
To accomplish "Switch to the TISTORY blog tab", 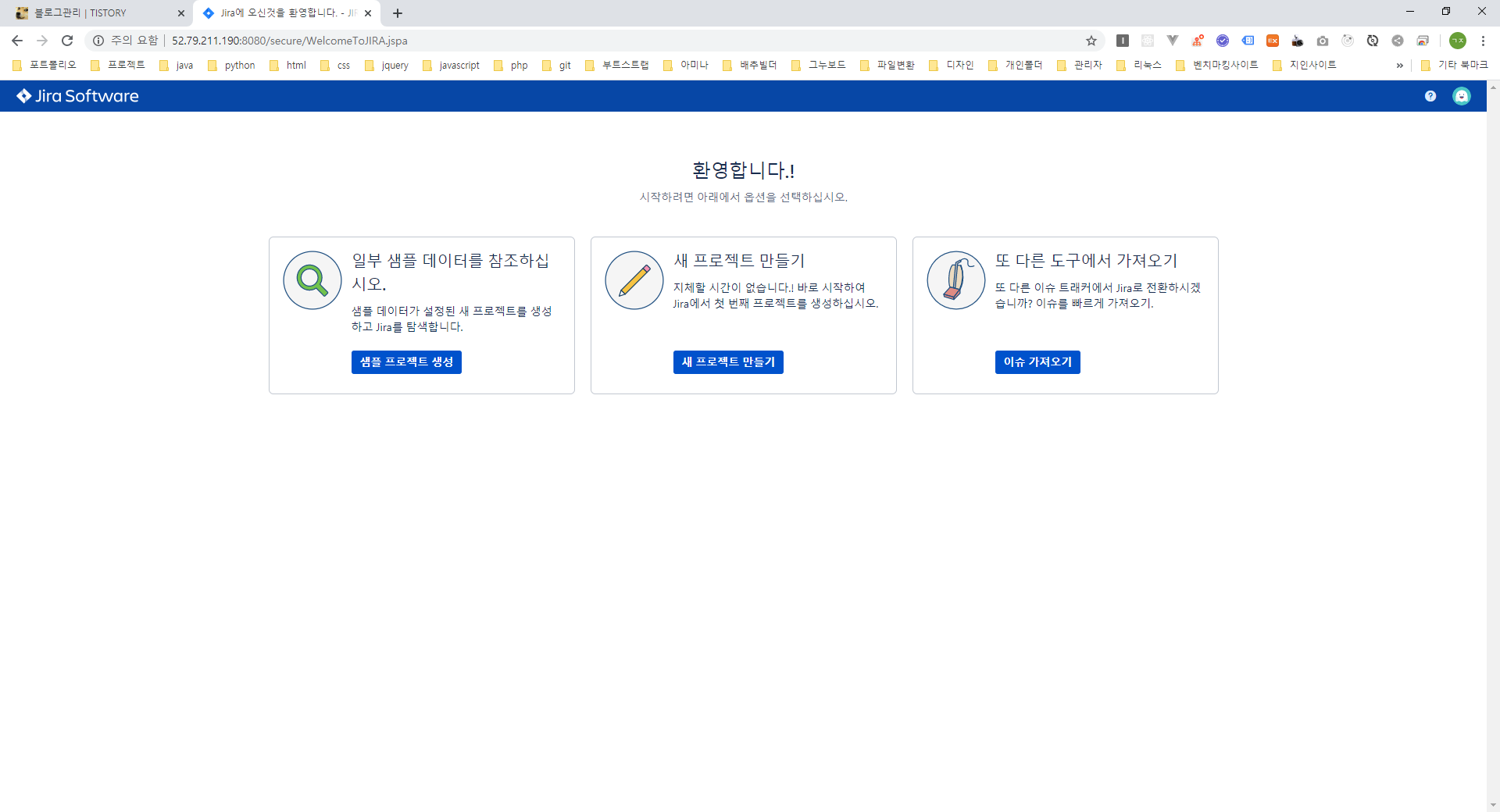I will click(x=98, y=13).
